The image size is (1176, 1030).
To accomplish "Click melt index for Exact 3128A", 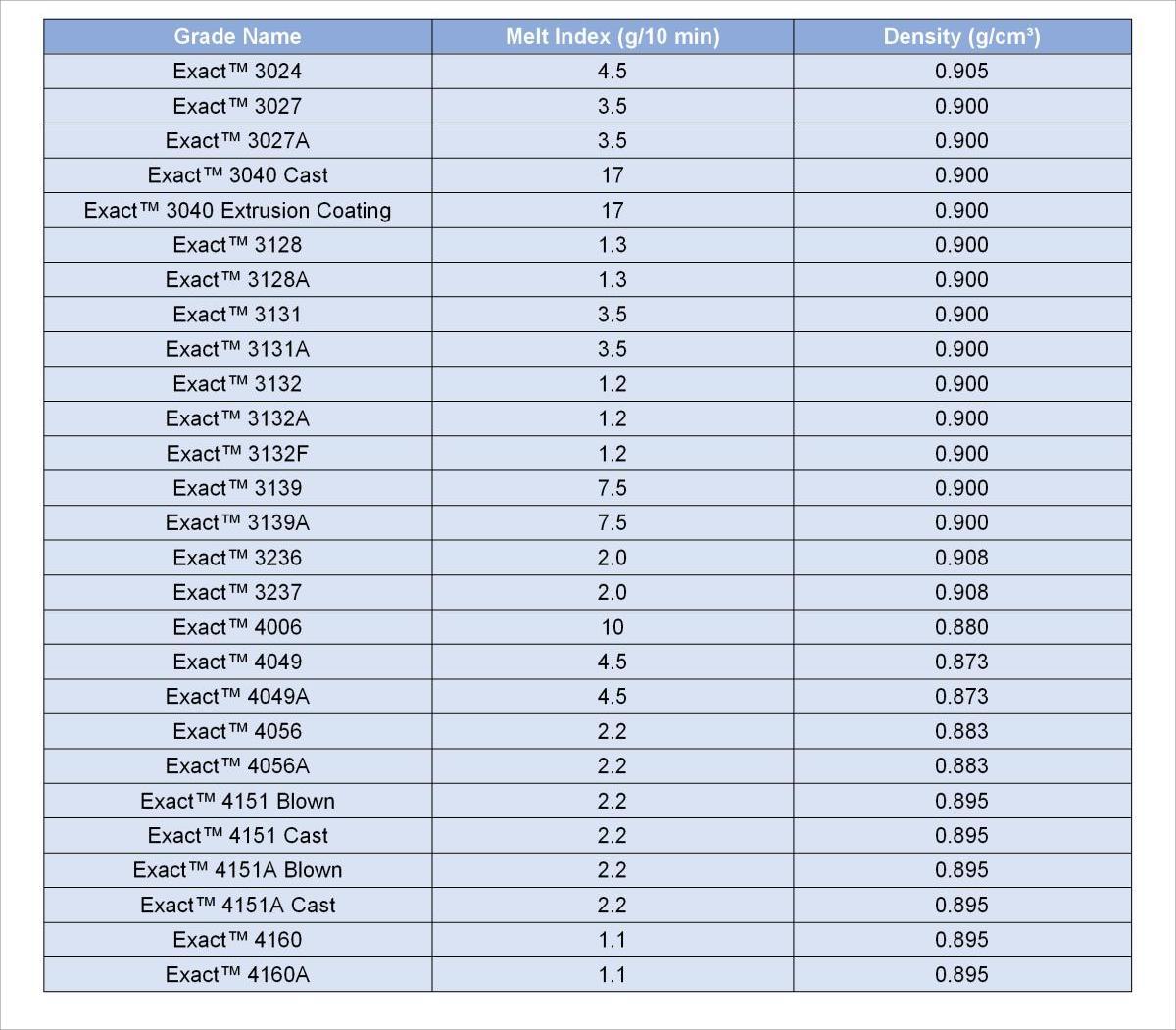I will [612, 280].
